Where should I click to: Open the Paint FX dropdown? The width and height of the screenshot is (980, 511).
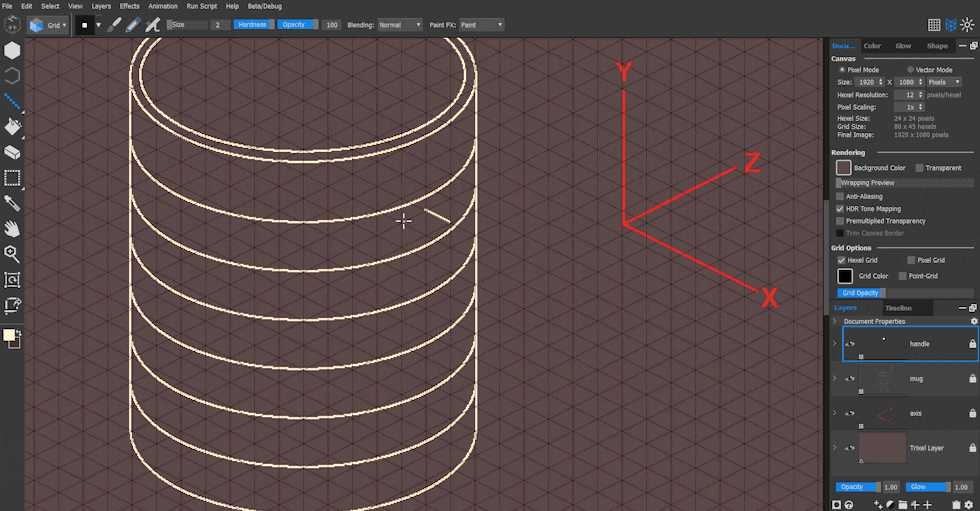(x=481, y=25)
